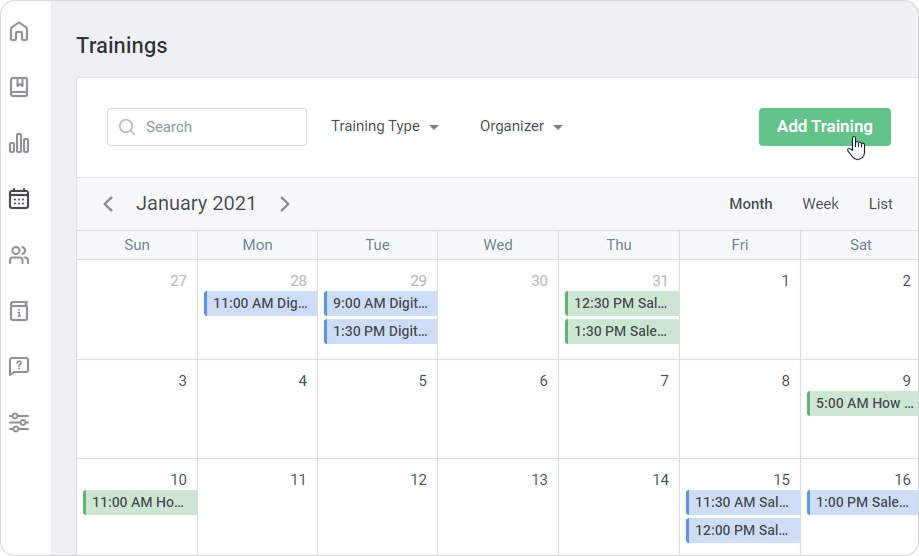Open the 12:30 PM Thursday event
The image size is (919, 556).
coord(622,303)
